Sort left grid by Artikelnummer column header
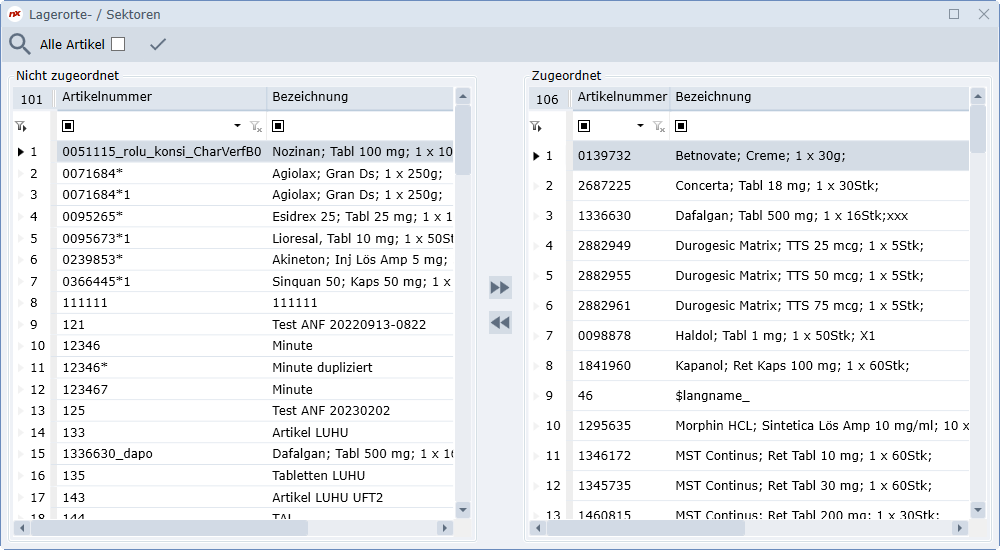 point(160,97)
